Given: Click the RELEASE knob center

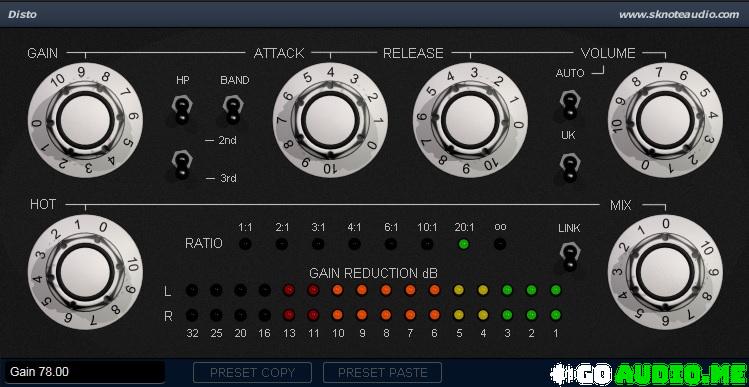Looking at the screenshot, I should (x=471, y=120).
